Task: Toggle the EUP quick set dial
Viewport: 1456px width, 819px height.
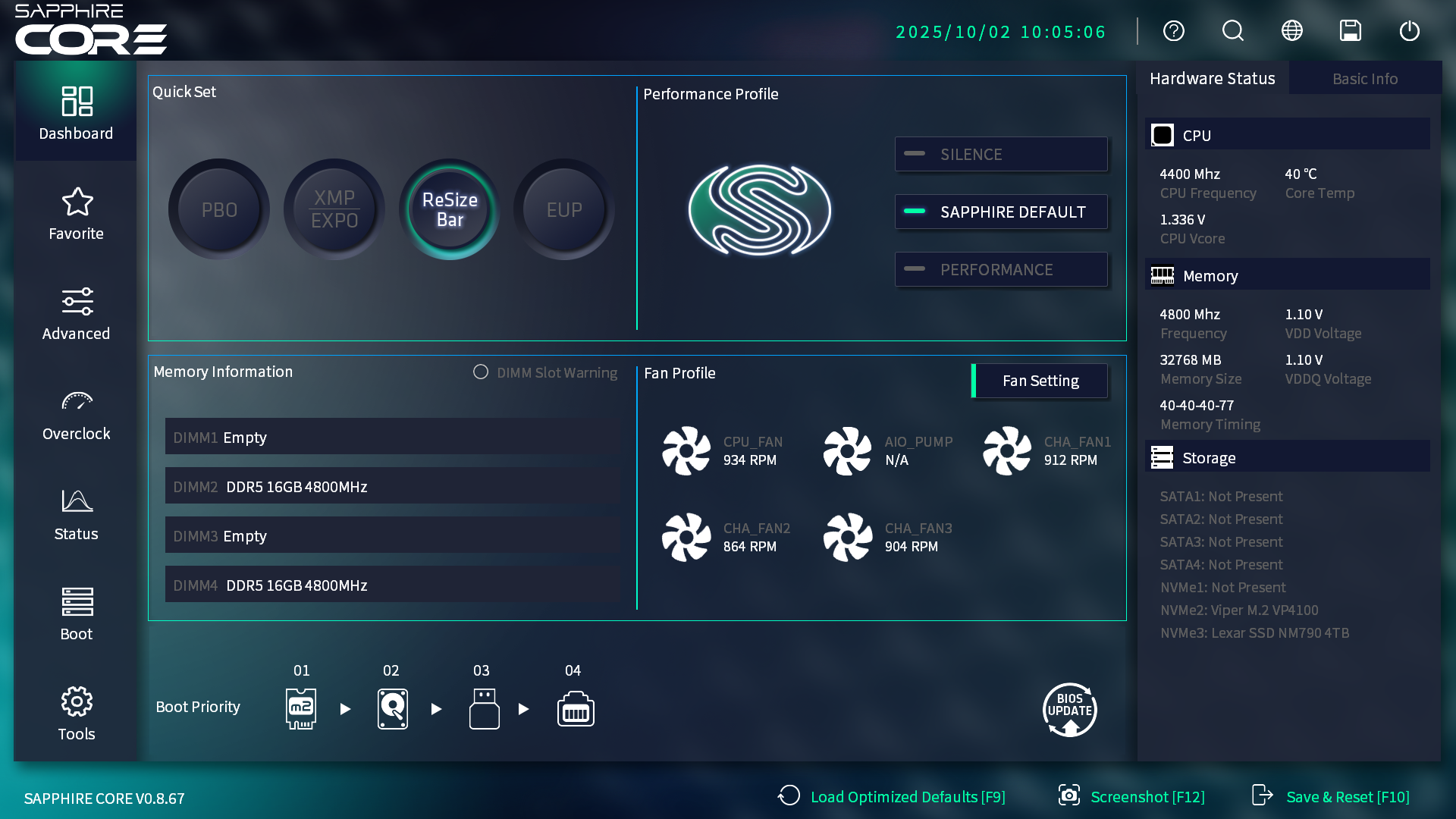Action: click(x=564, y=209)
